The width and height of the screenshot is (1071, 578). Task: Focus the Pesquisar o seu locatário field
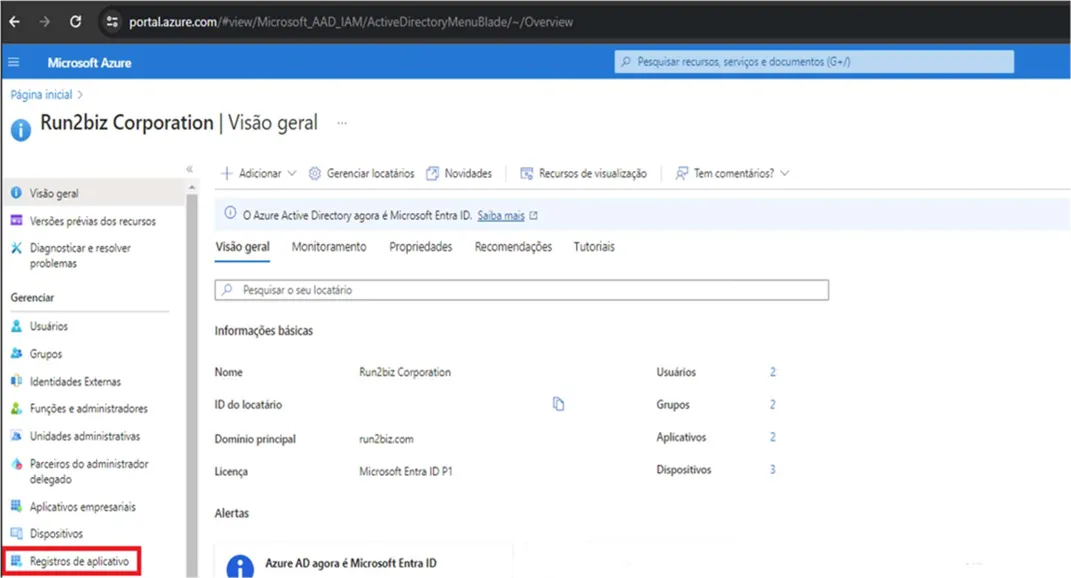(522, 290)
